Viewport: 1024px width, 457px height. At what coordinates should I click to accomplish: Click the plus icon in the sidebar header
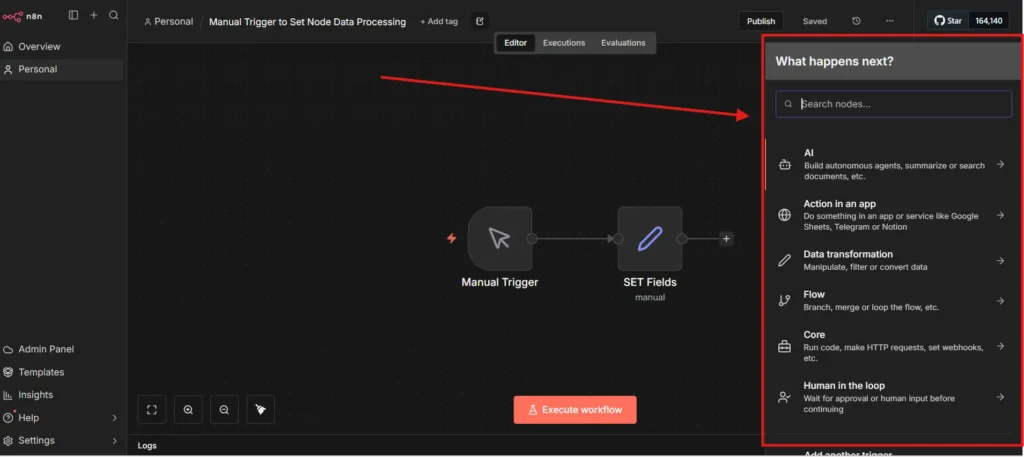tap(93, 15)
